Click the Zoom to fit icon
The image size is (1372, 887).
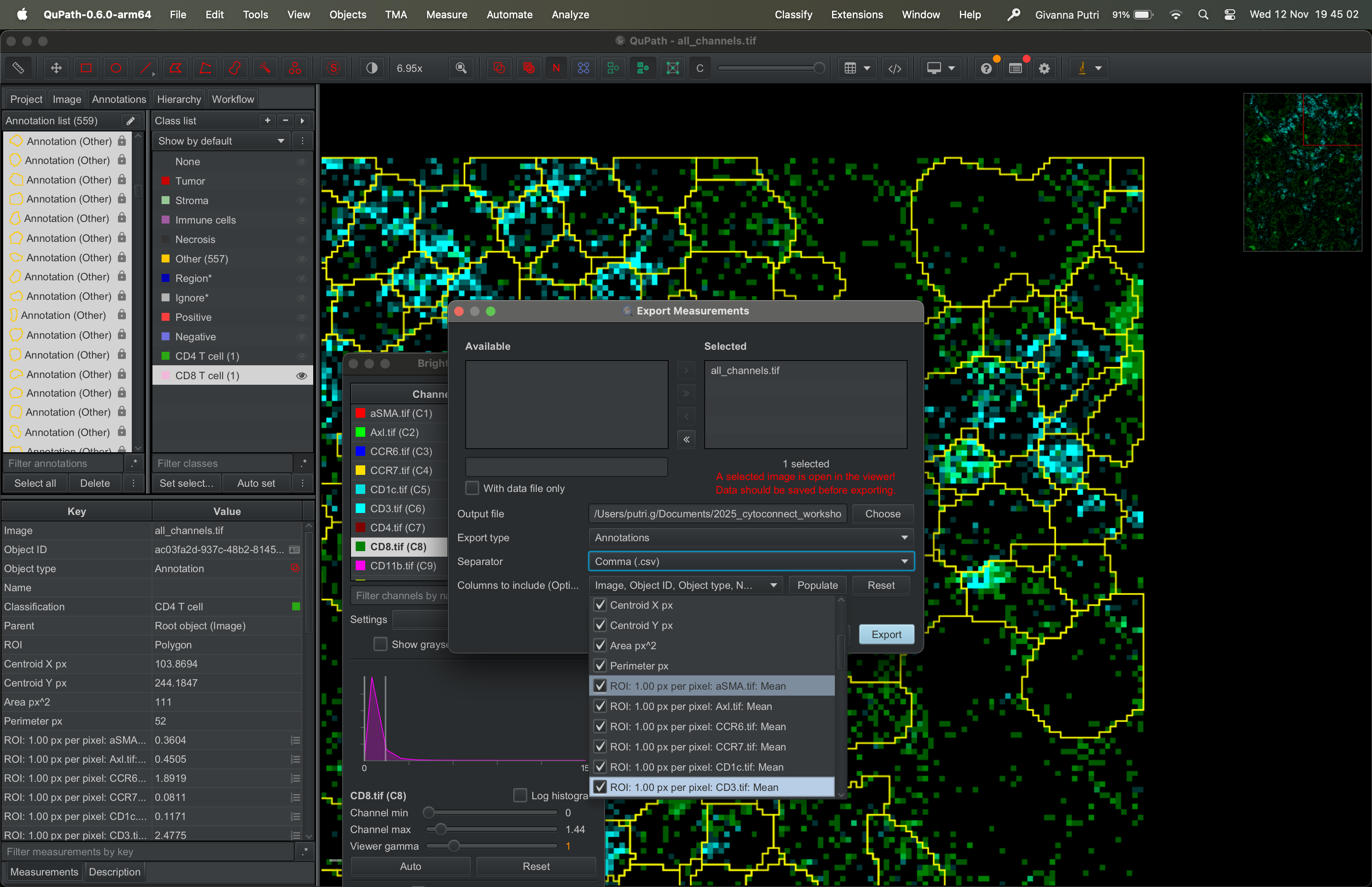461,68
